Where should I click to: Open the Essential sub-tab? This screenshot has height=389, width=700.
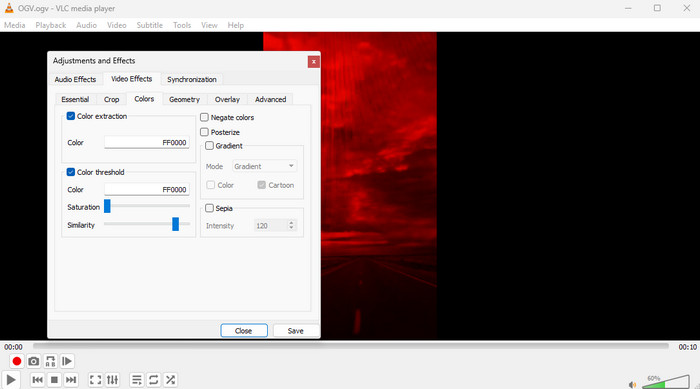75,99
